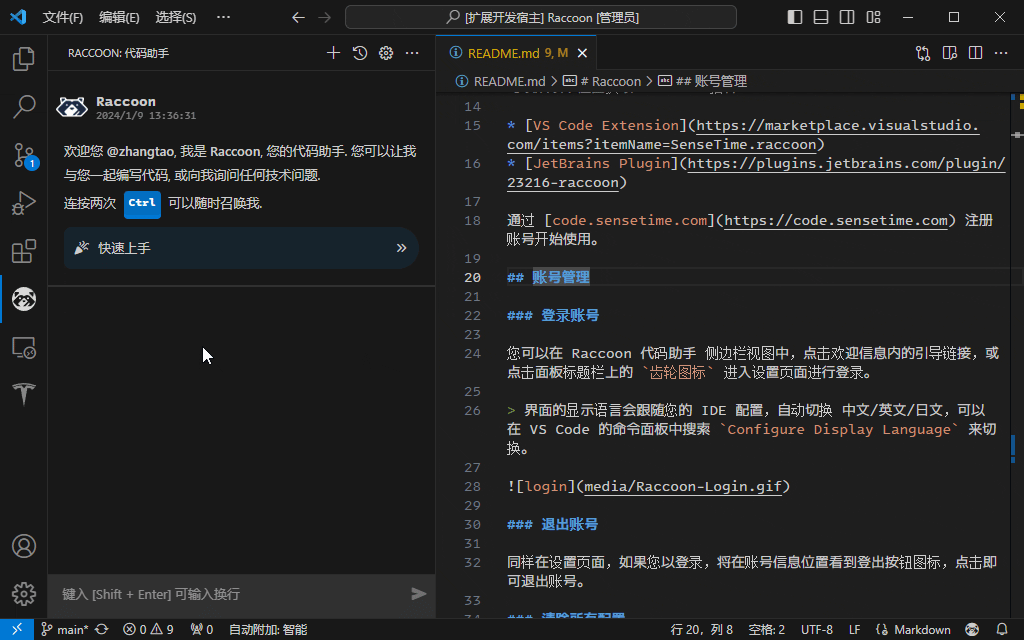The image size is (1024, 640).
Task: Open the Remote Explorer view
Action: (x=24, y=347)
